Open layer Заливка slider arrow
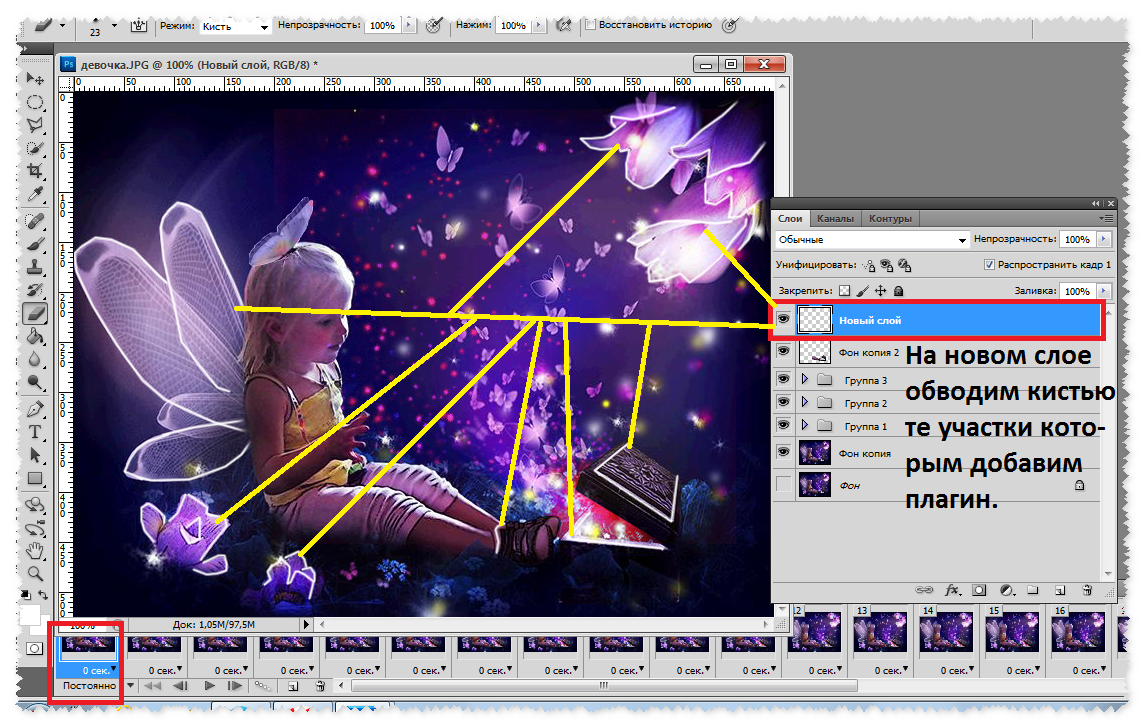1146x728 pixels. pyautogui.click(x=1104, y=291)
